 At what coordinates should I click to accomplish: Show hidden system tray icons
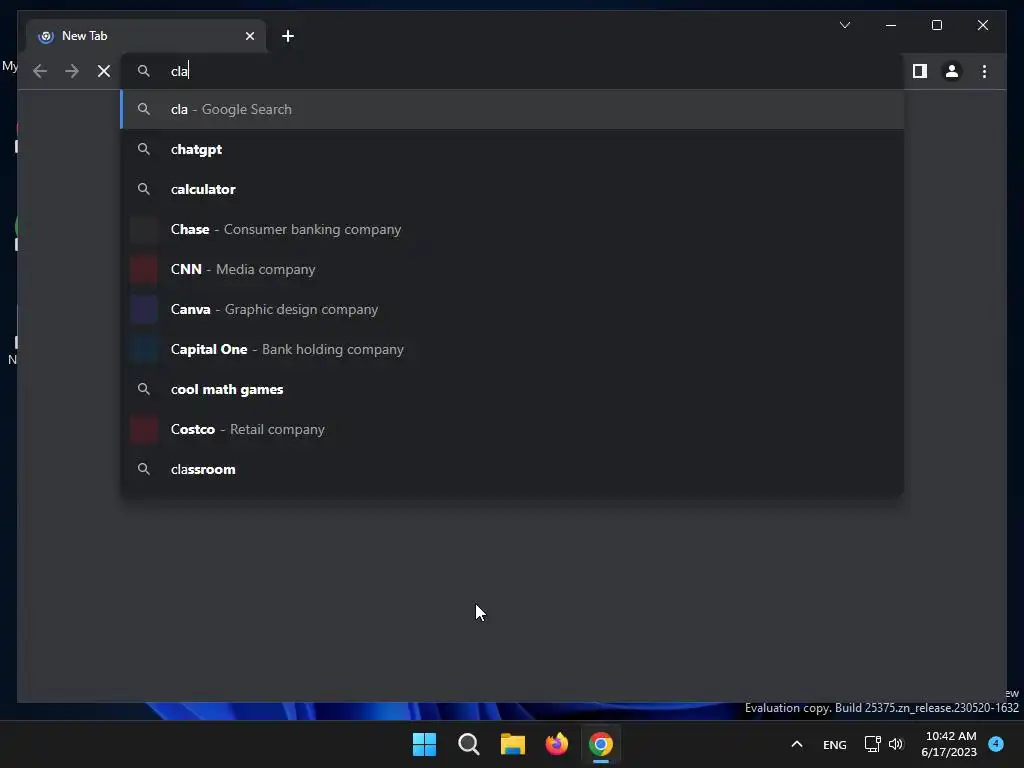(x=797, y=744)
